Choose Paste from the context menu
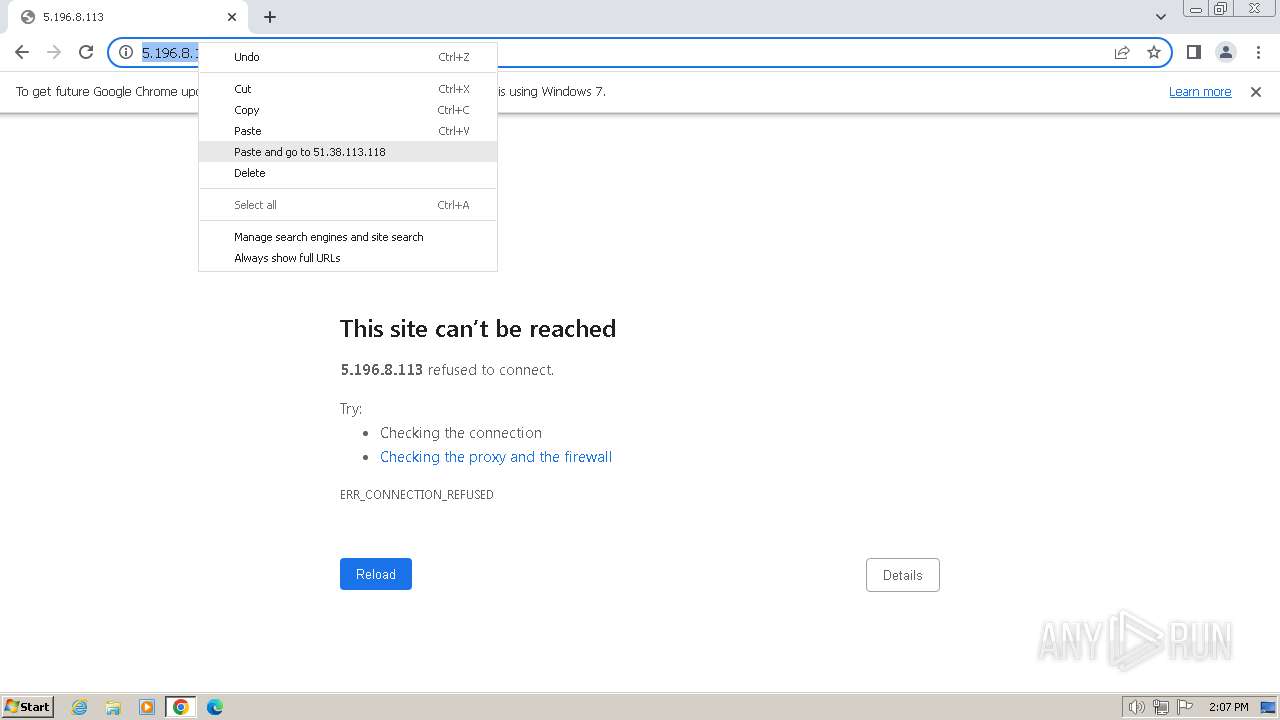1280x720 pixels. point(348,131)
